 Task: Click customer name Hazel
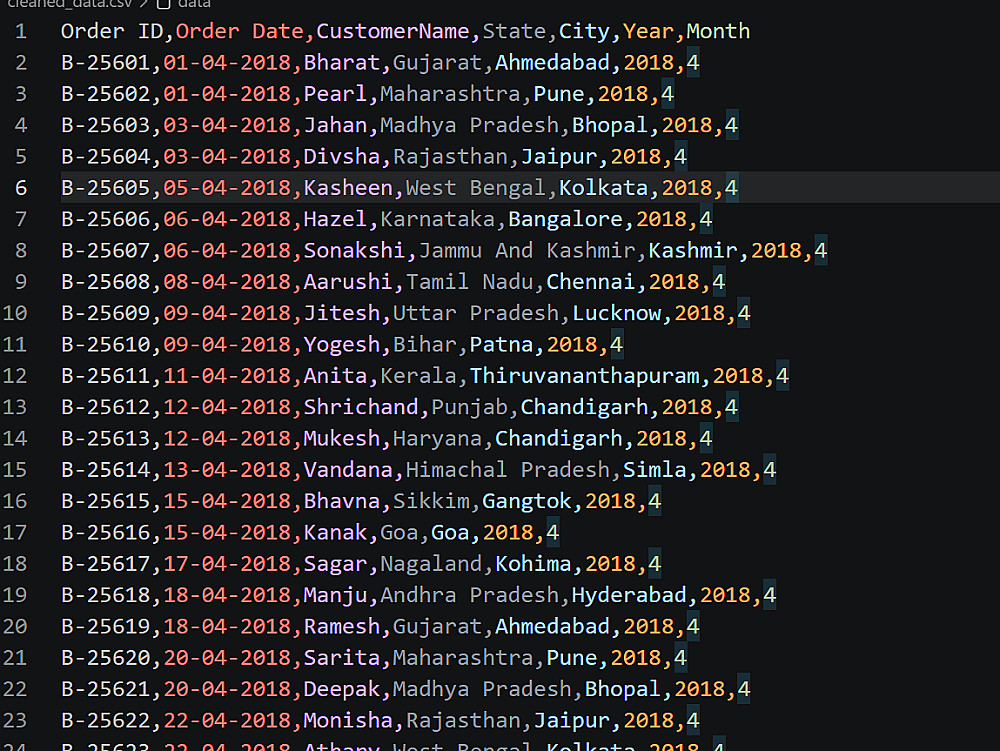(335, 219)
